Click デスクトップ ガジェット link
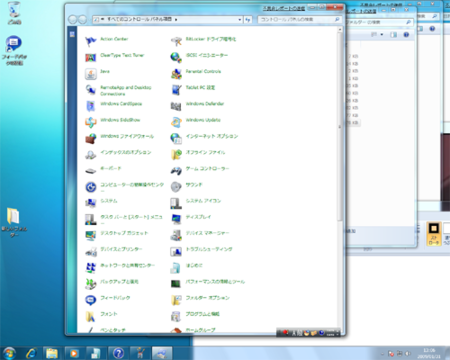The image size is (450, 360). (x=124, y=233)
